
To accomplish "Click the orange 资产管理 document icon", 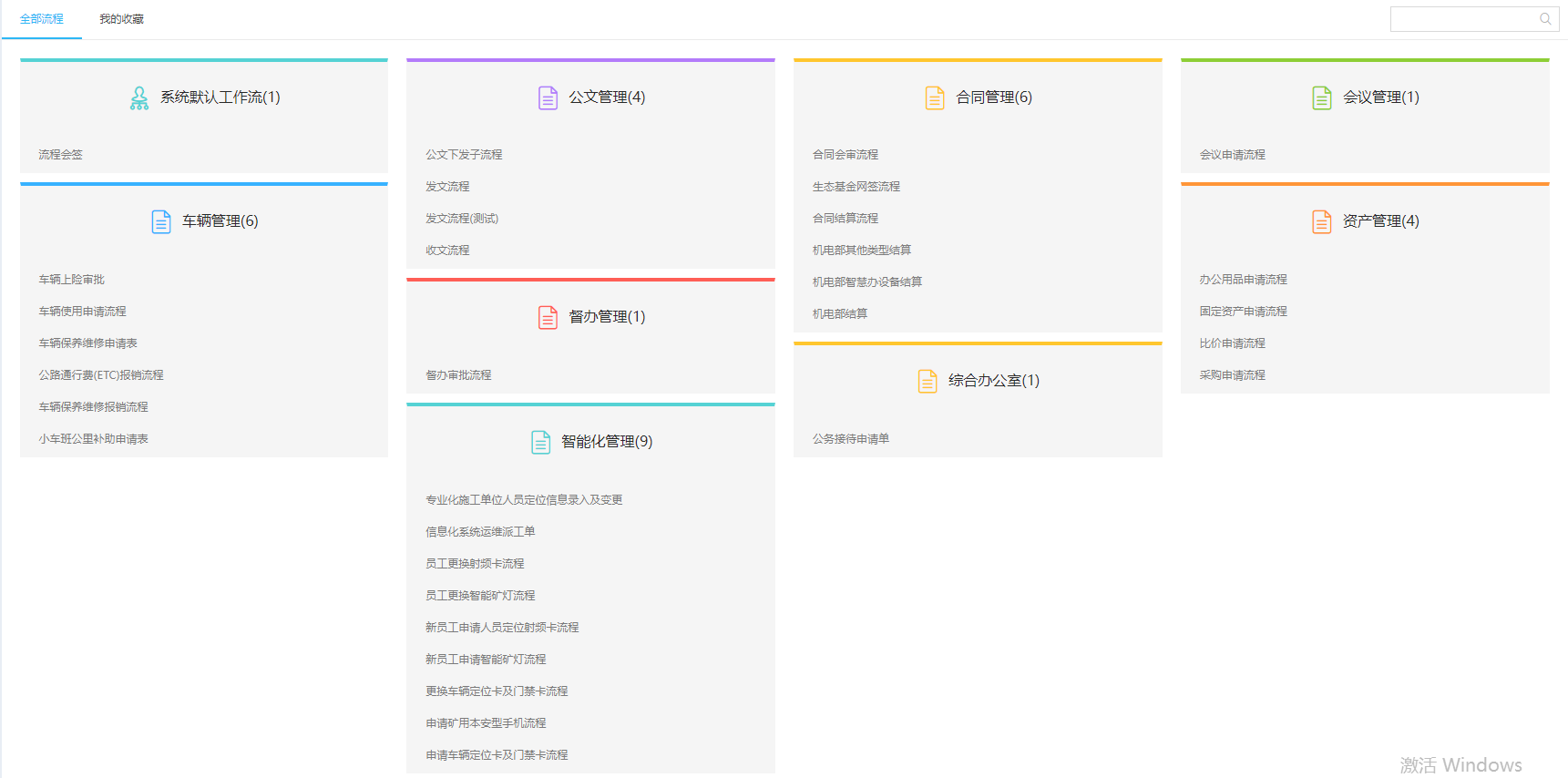I will coord(1321,222).
